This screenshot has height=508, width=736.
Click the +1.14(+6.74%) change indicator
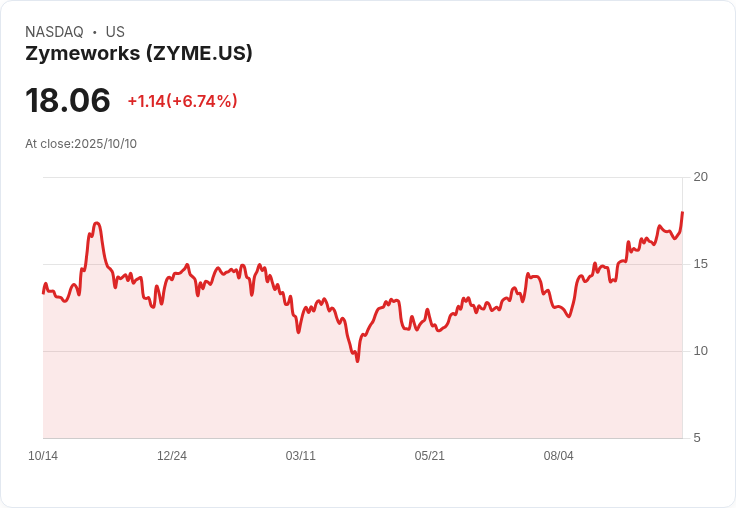183,101
